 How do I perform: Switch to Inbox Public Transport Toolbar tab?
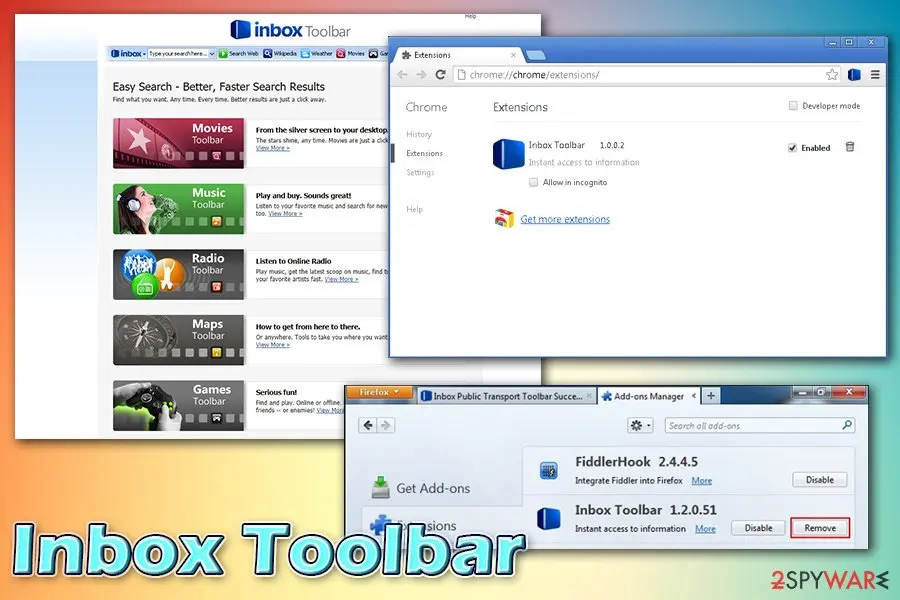(x=506, y=396)
